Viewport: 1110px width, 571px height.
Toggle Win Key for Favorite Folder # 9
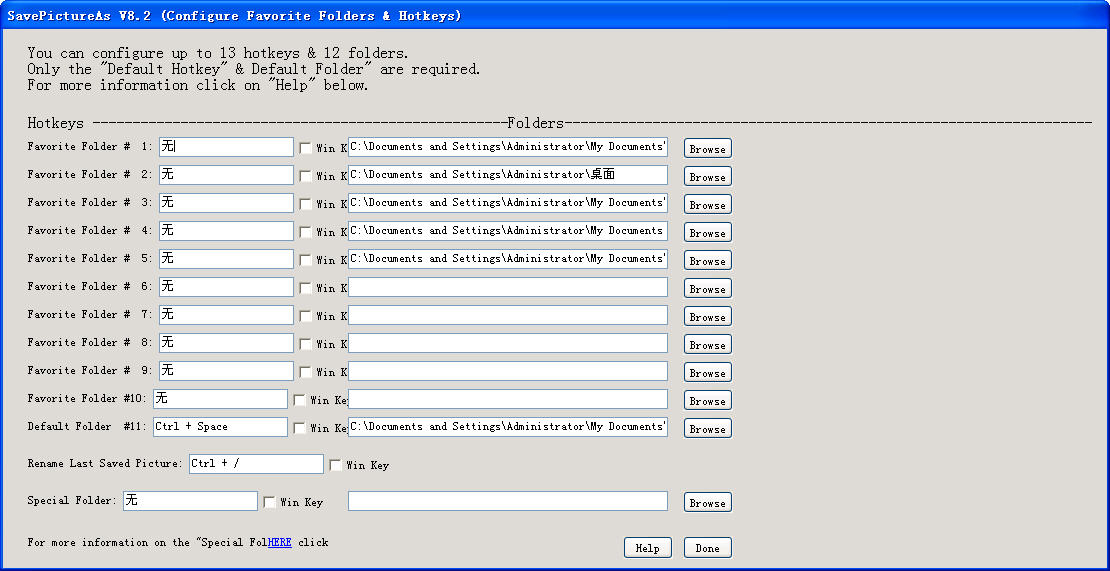coord(305,371)
